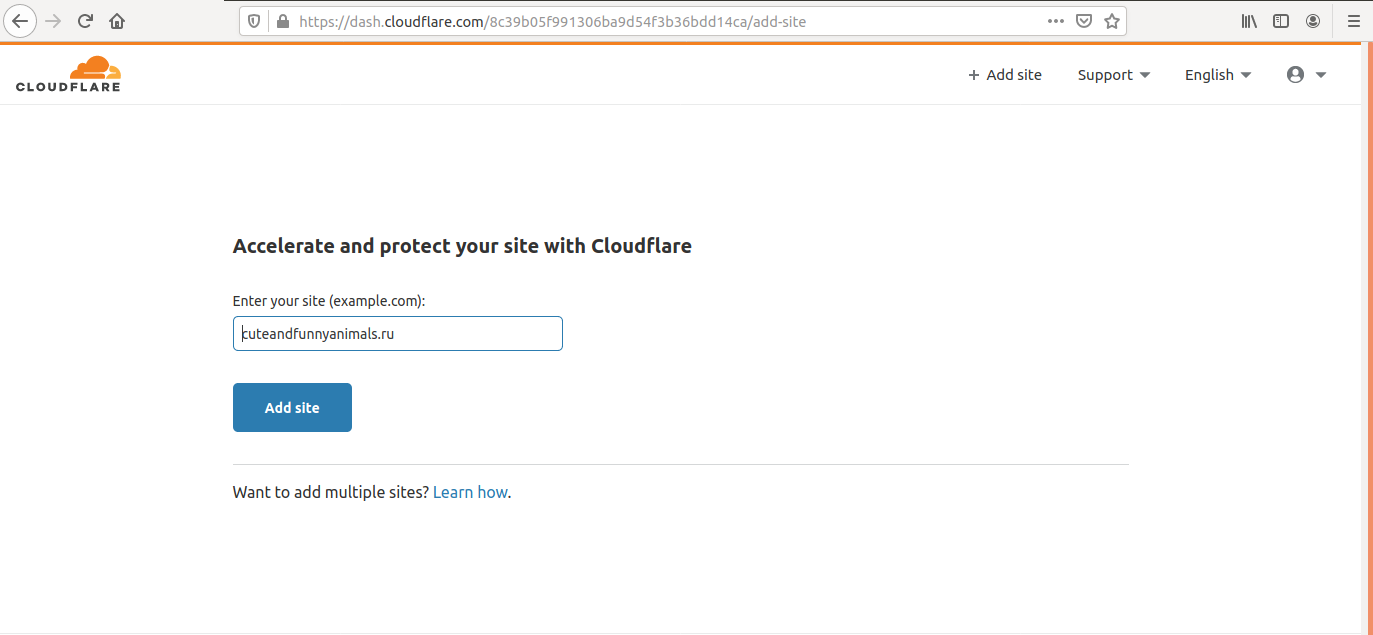This screenshot has height=635, width=1373.
Task: Click Add site in top navigation
Action: pyautogui.click(x=1004, y=75)
